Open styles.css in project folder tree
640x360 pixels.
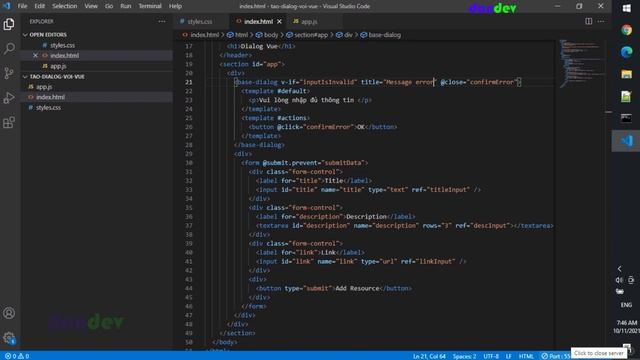(x=48, y=108)
